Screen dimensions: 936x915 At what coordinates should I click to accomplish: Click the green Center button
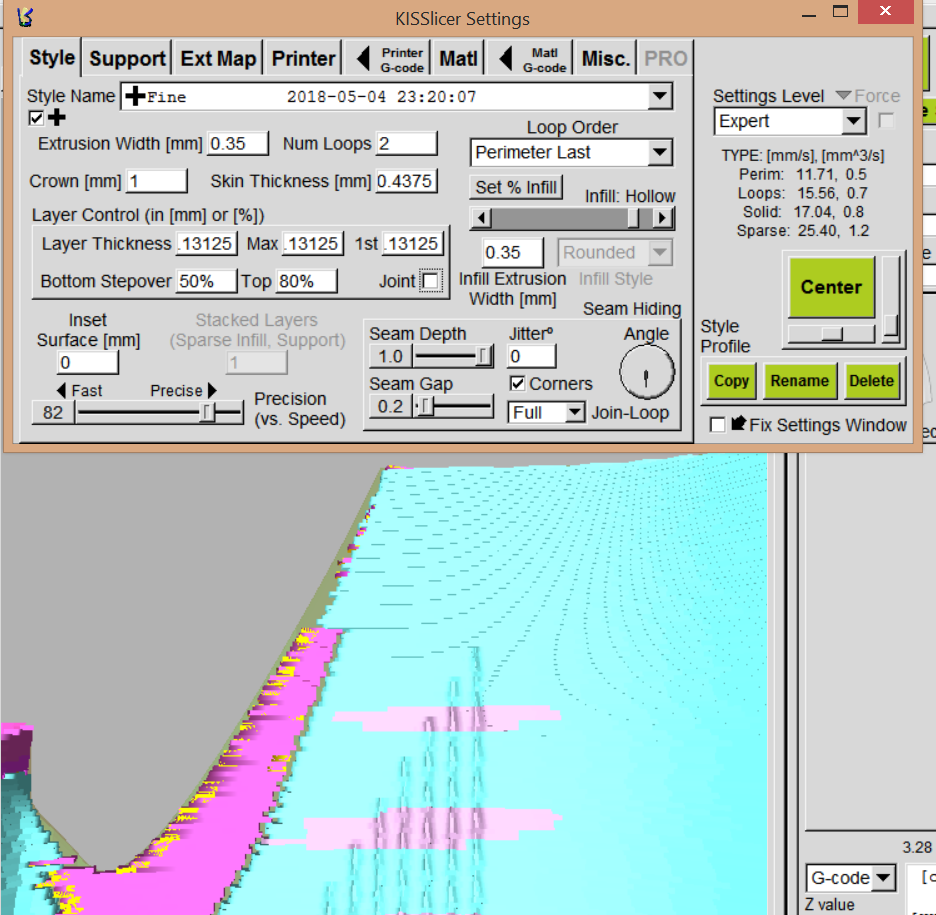(831, 287)
